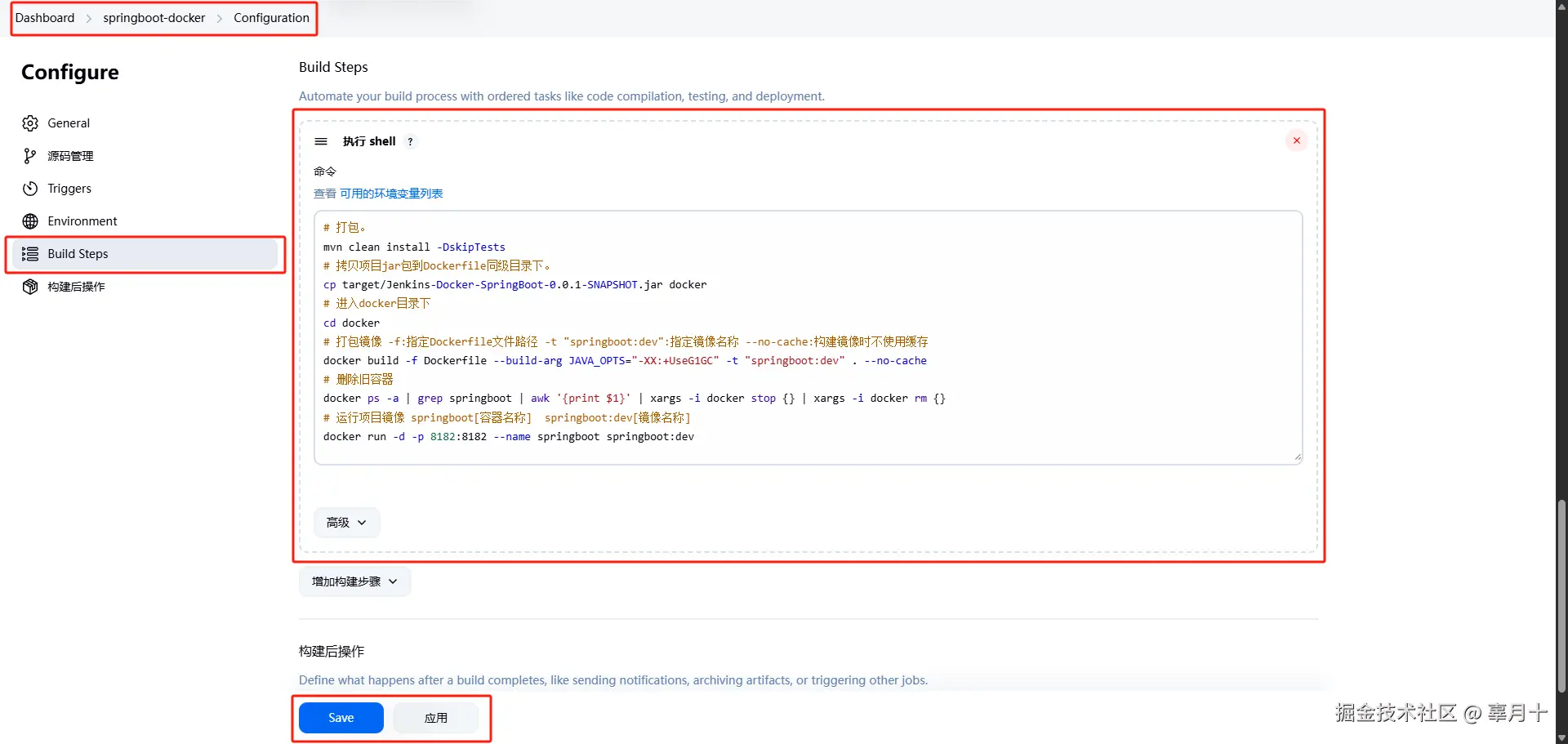Go to Environment section
Screen dimensions: 1568x744
[82, 221]
